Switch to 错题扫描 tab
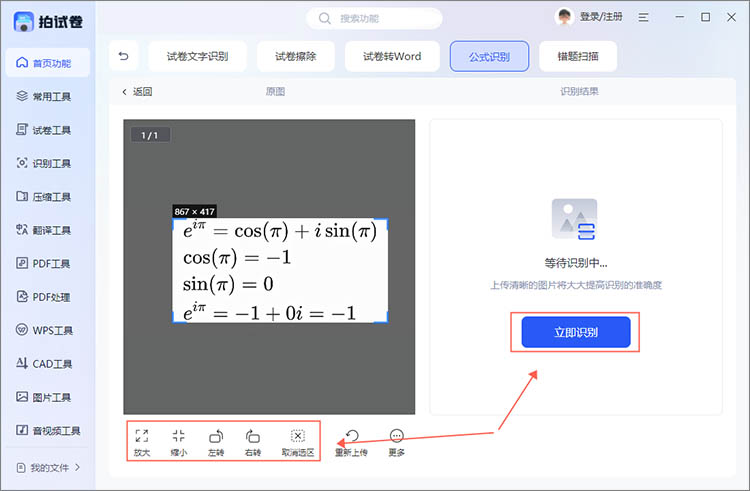Image resolution: width=750 pixels, height=491 pixels. [578, 56]
